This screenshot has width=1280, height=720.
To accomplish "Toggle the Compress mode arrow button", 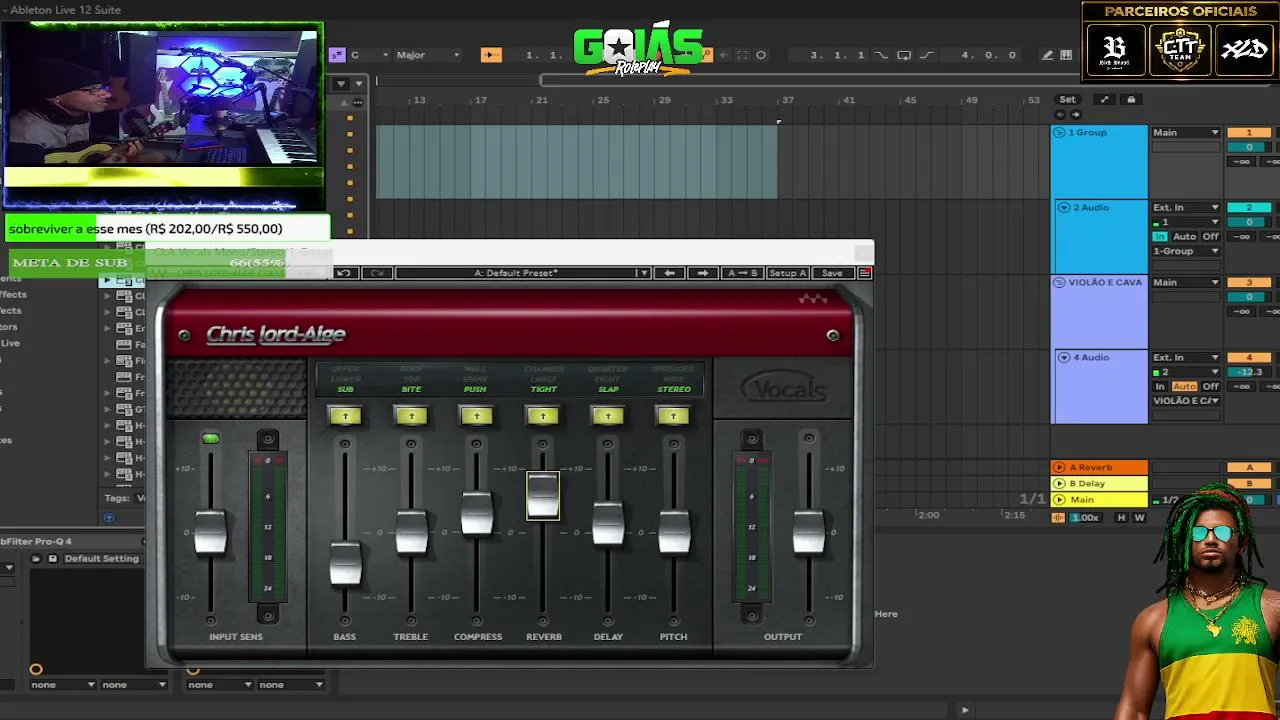I will tap(476, 416).
